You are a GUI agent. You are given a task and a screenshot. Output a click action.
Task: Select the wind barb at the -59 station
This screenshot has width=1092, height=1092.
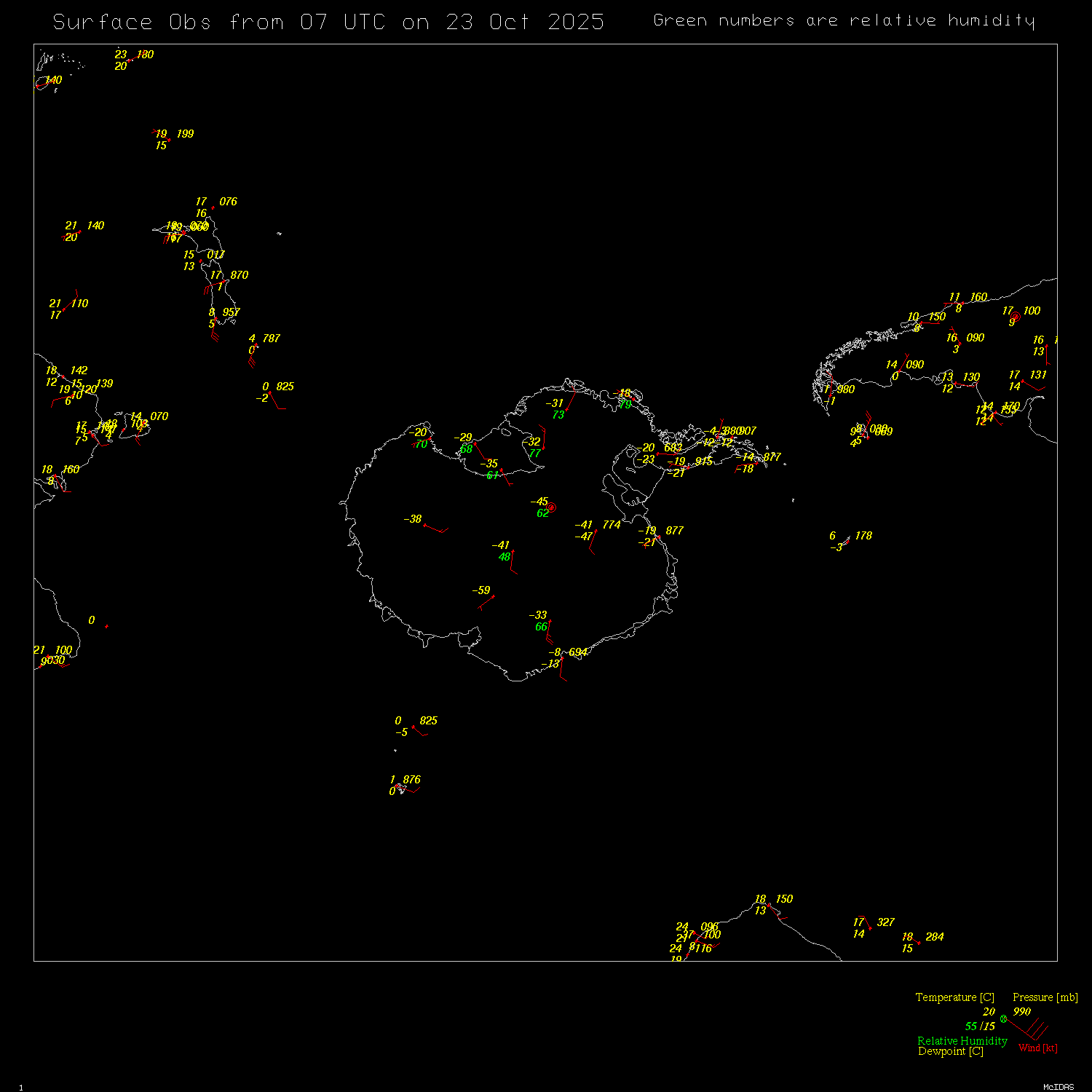click(x=486, y=602)
